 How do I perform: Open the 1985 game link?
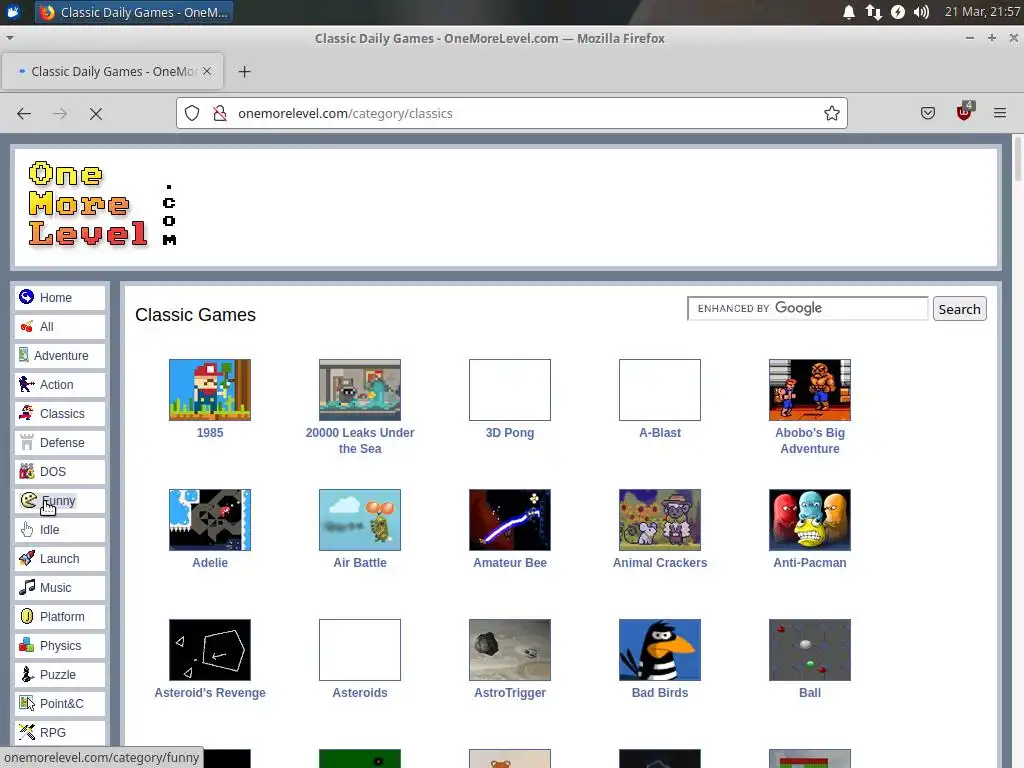[x=210, y=432]
